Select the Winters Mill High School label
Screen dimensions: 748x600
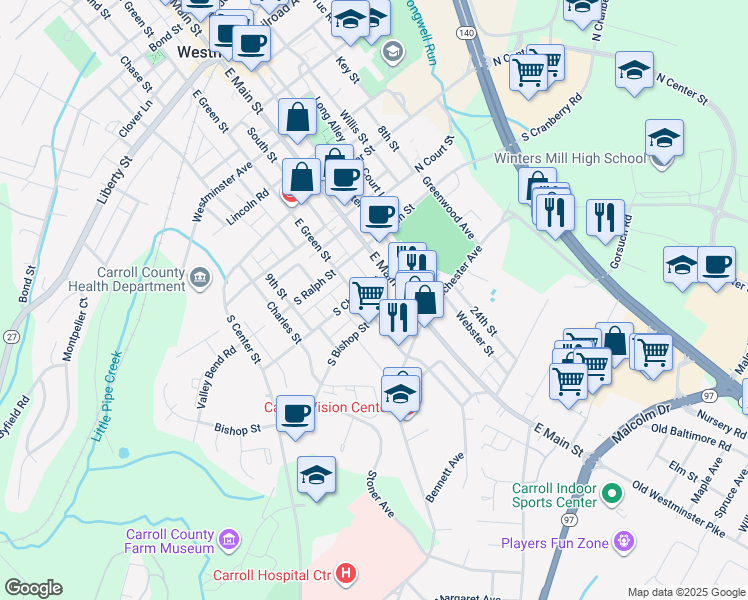coord(570,159)
